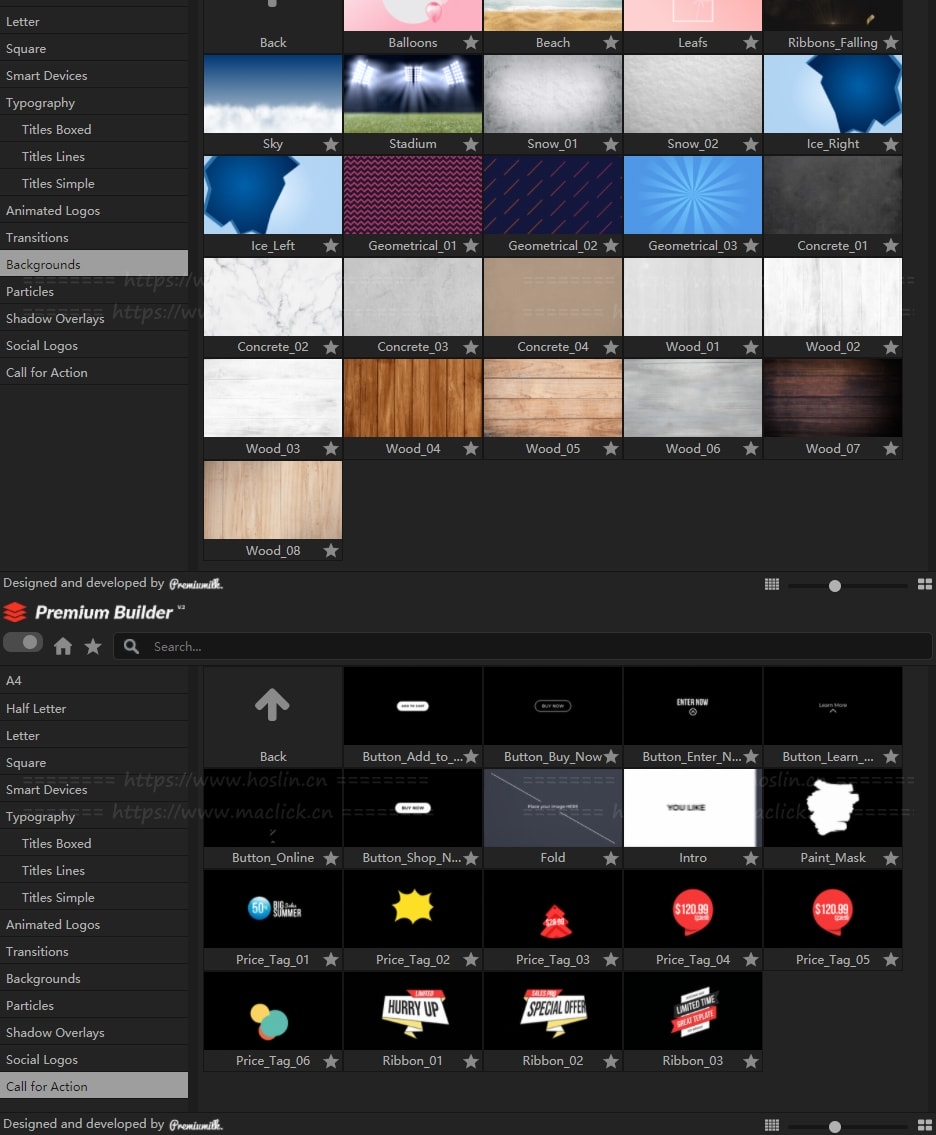
Task: Click the star icon on the Stadium background
Action: click(471, 144)
